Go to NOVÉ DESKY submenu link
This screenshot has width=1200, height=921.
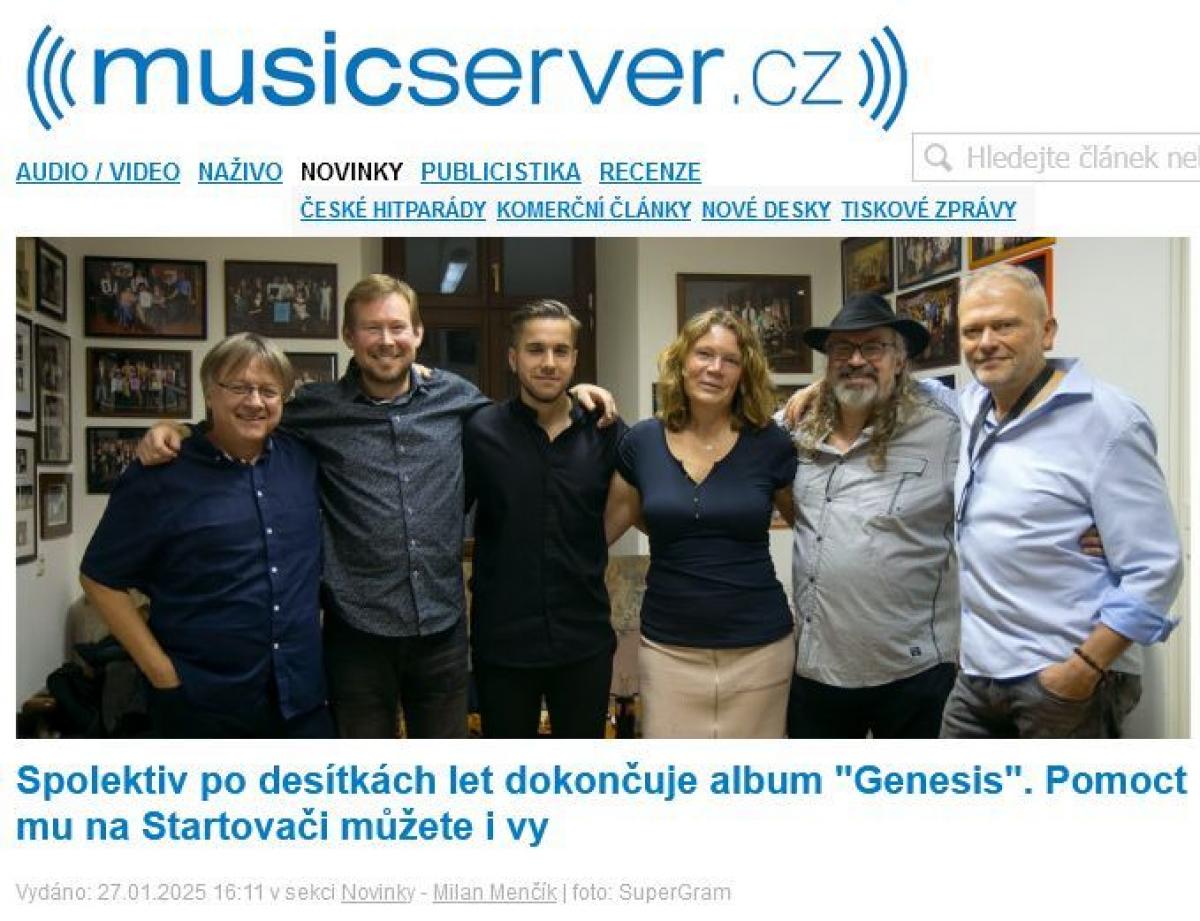(766, 210)
